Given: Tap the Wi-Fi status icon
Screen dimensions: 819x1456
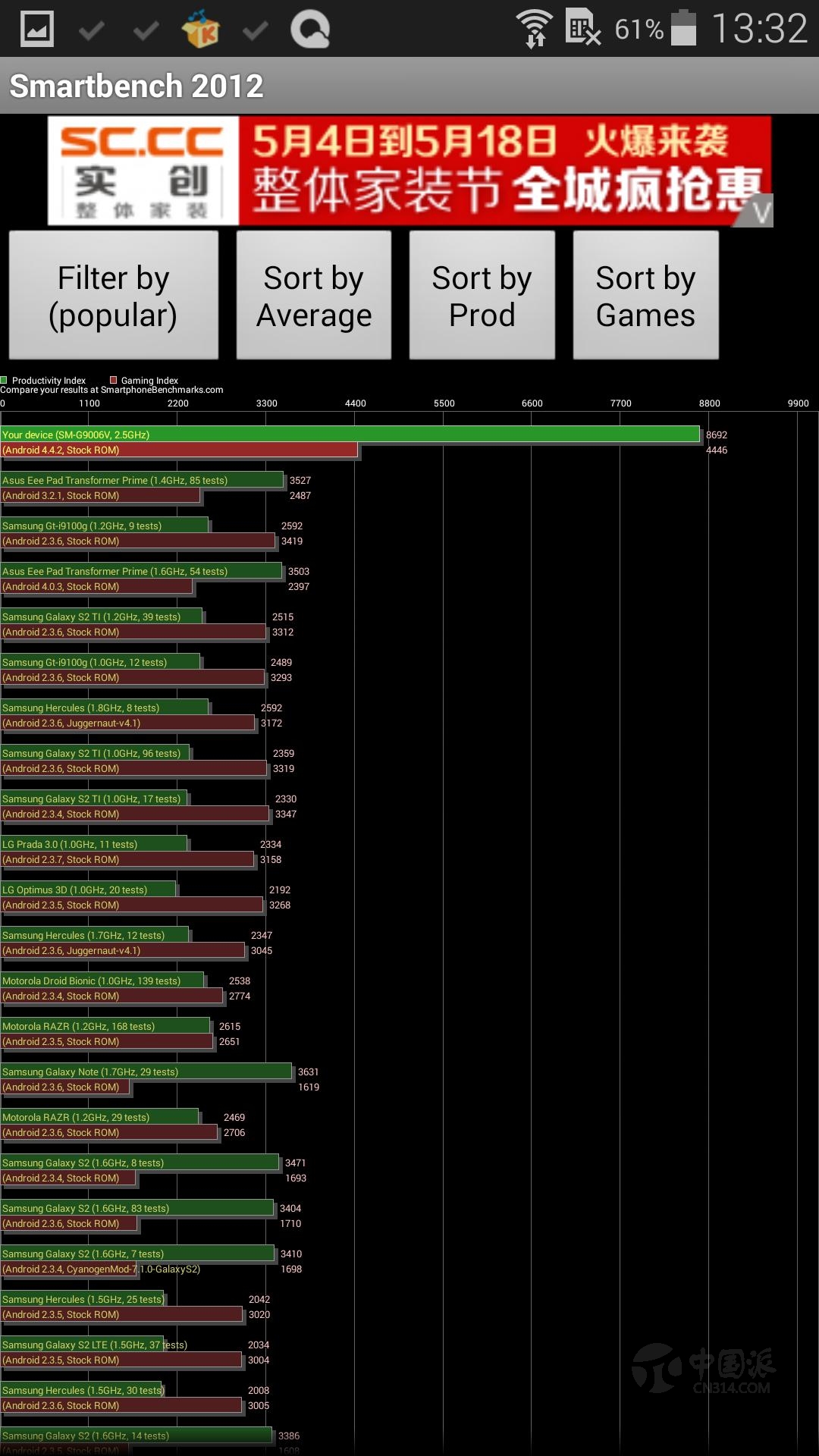Looking at the screenshot, I should point(535,29).
